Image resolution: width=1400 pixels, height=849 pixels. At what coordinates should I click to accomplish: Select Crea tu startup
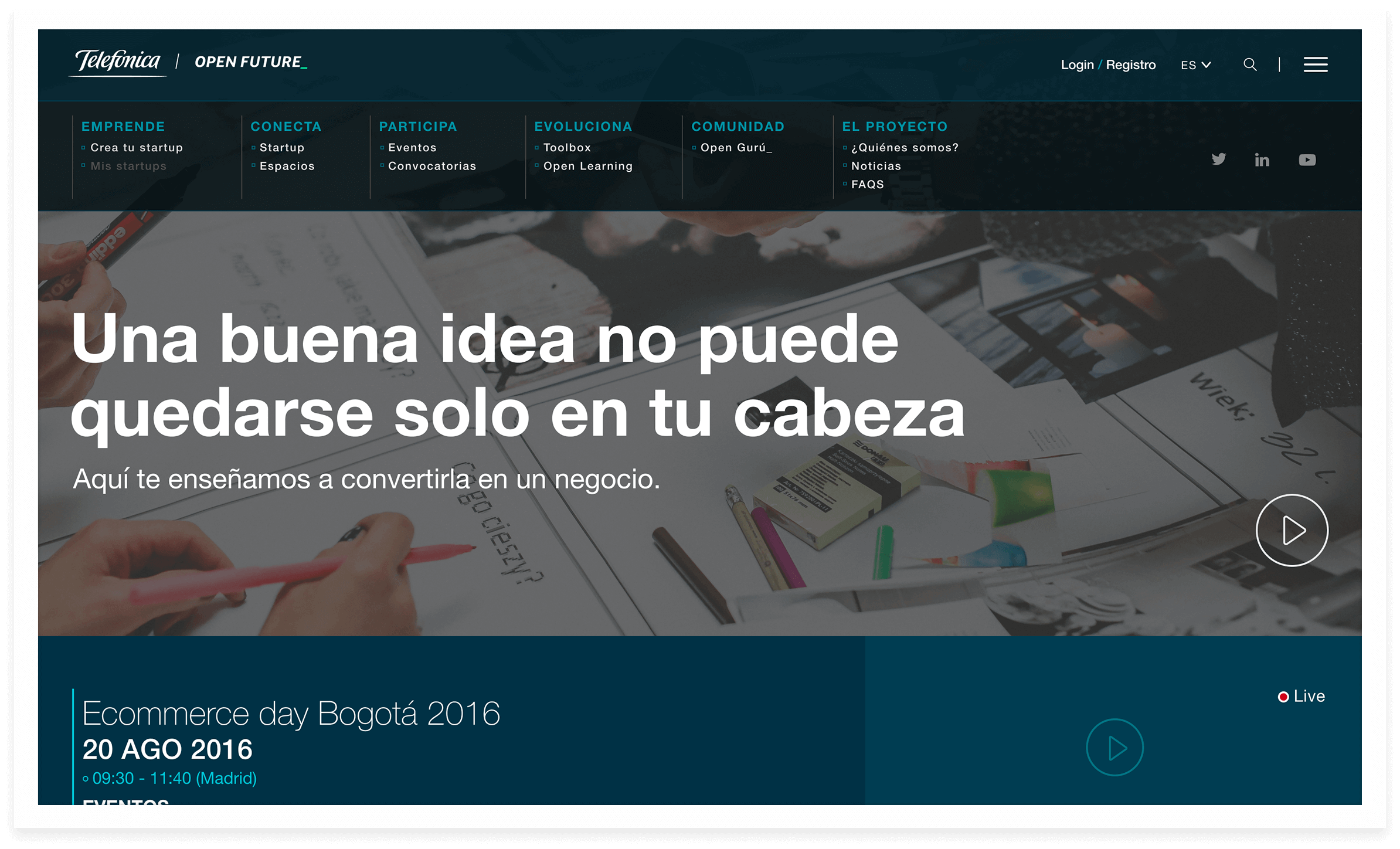coord(137,148)
